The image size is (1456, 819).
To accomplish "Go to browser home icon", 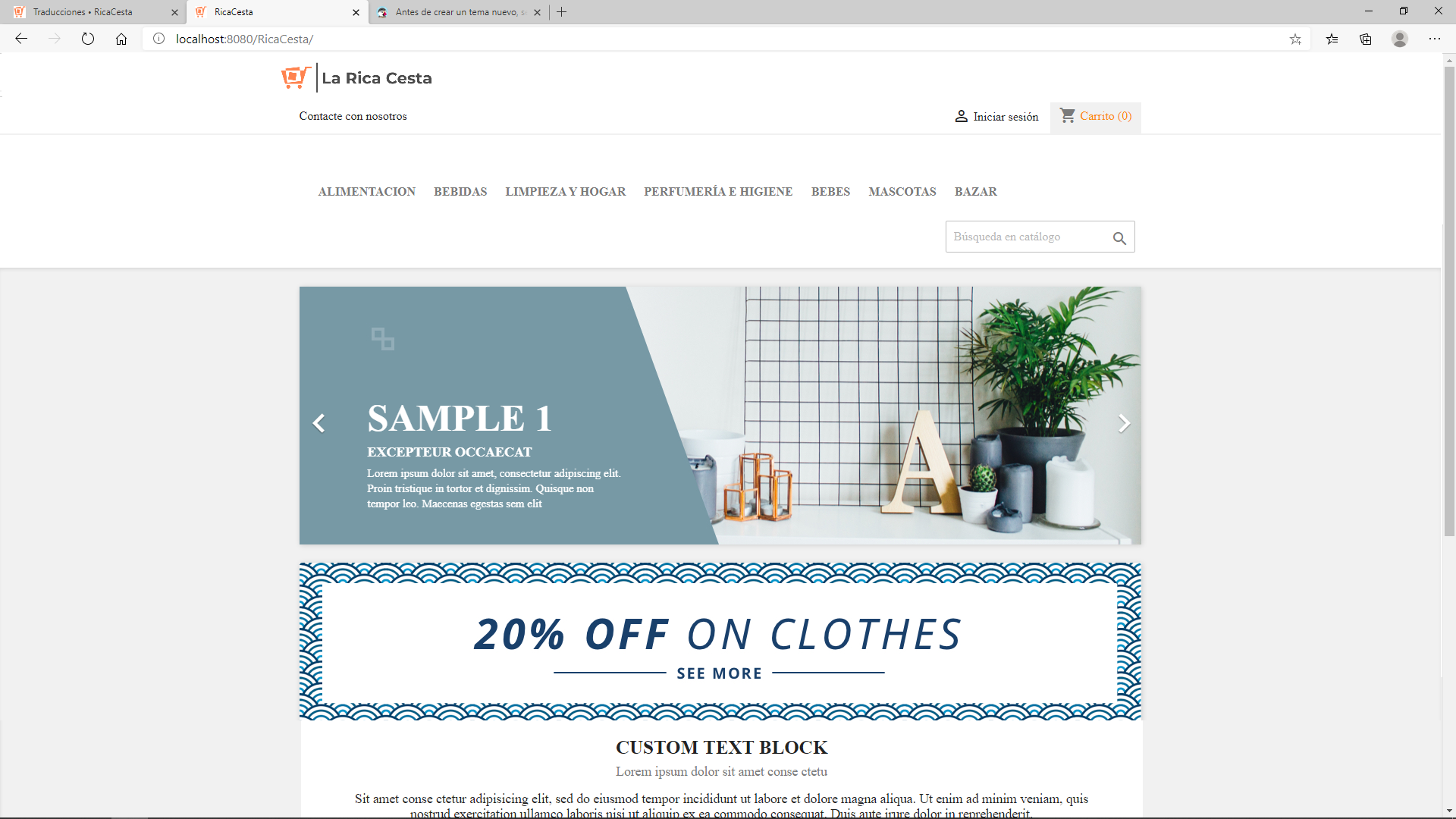I will (x=121, y=39).
